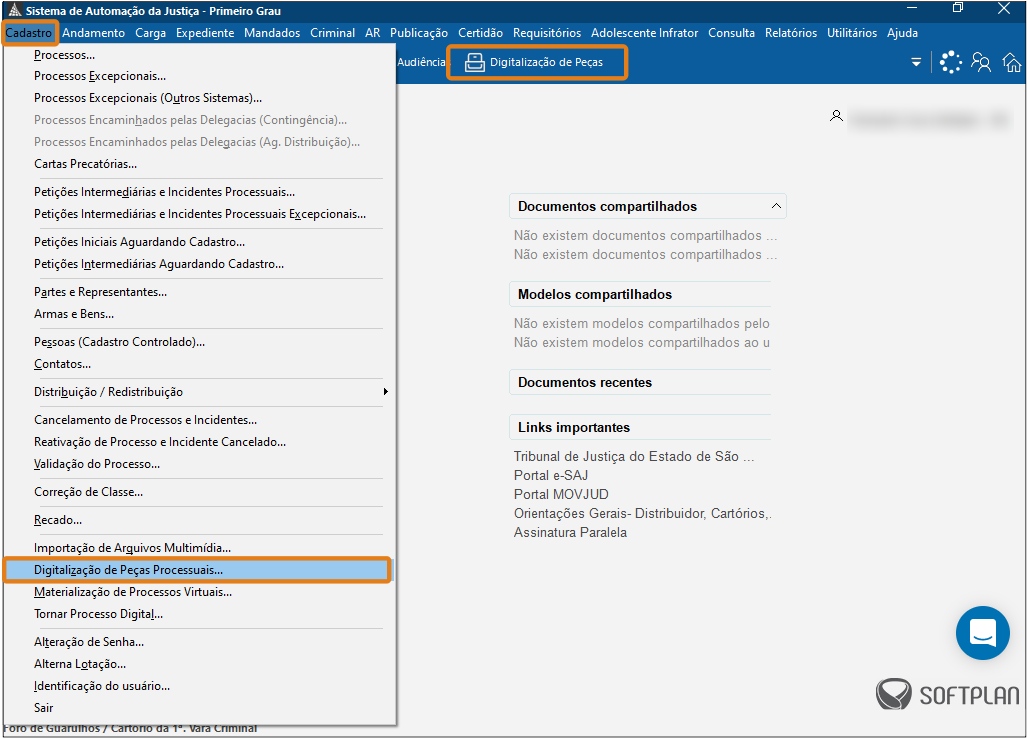Image resolution: width=1027 pixels, height=738 pixels.
Task: Click the user profile icon
Action: (x=836, y=116)
